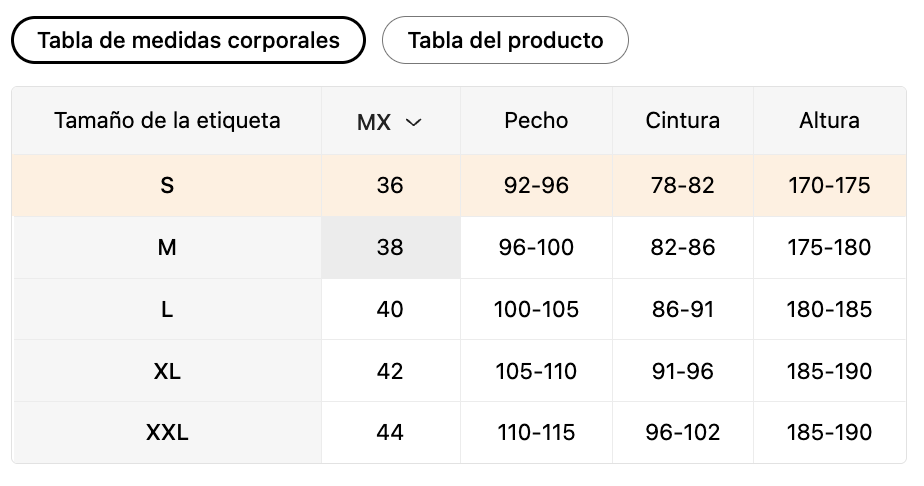Click the highlighted MX 38 cell
Screen dimensions: 924x486
[391, 247]
